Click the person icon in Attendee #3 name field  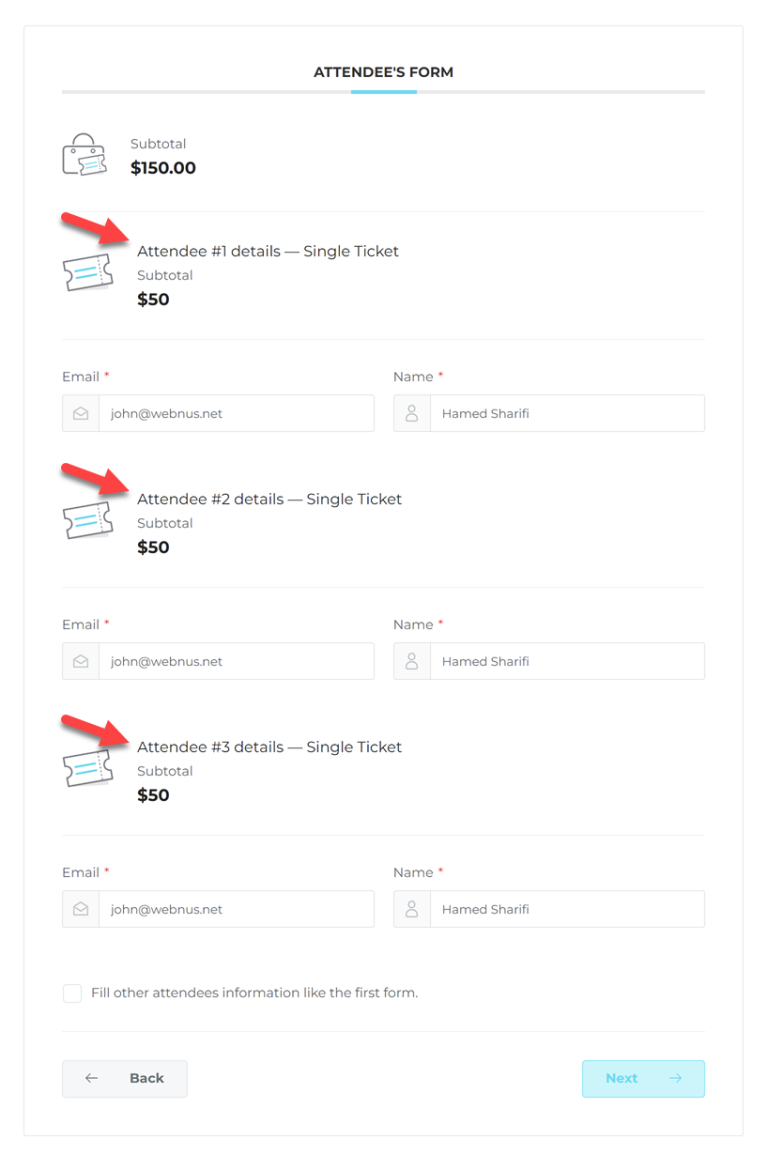(x=411, y=908)
